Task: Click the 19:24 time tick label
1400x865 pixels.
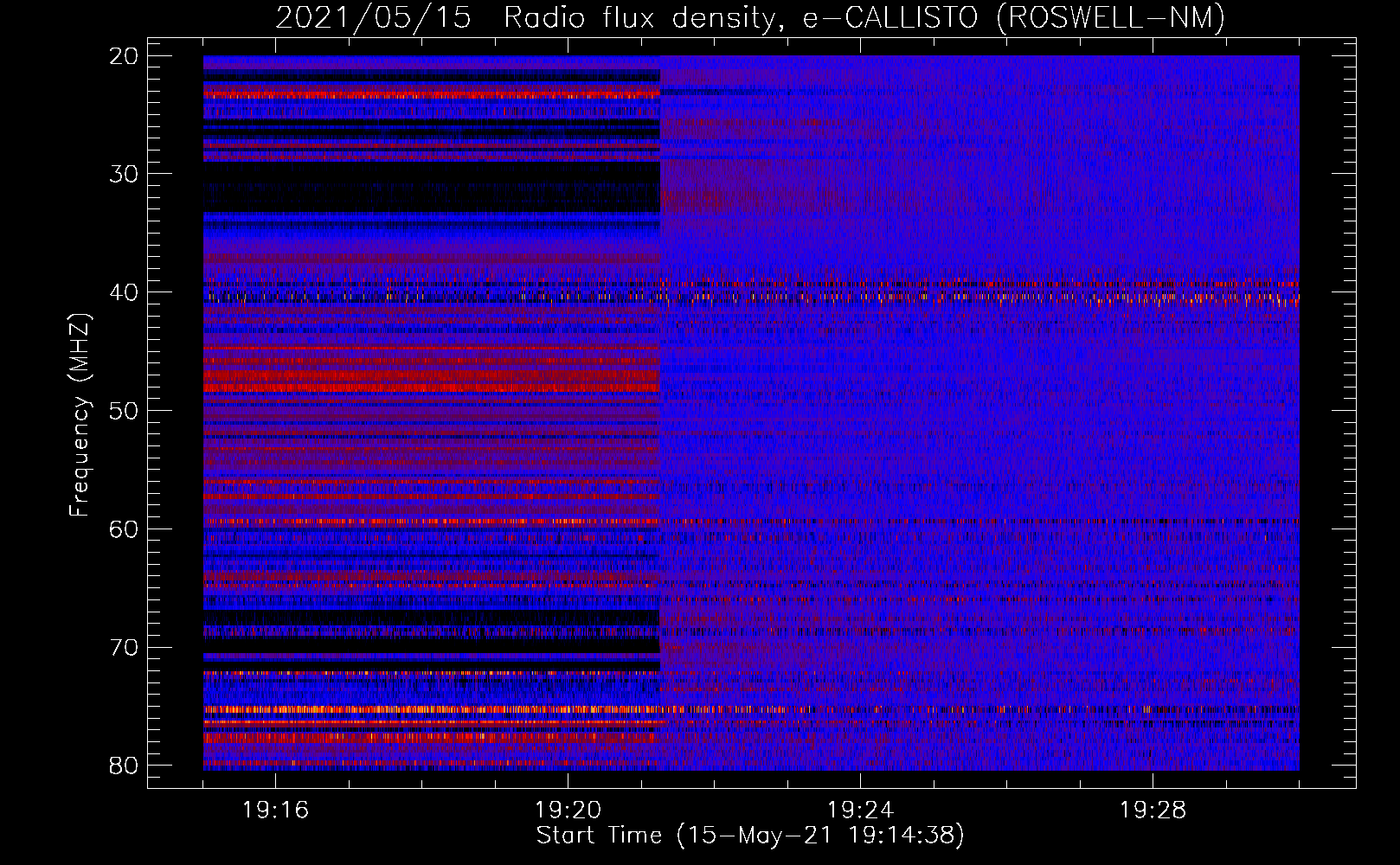Action: click(x=861, y=810)
